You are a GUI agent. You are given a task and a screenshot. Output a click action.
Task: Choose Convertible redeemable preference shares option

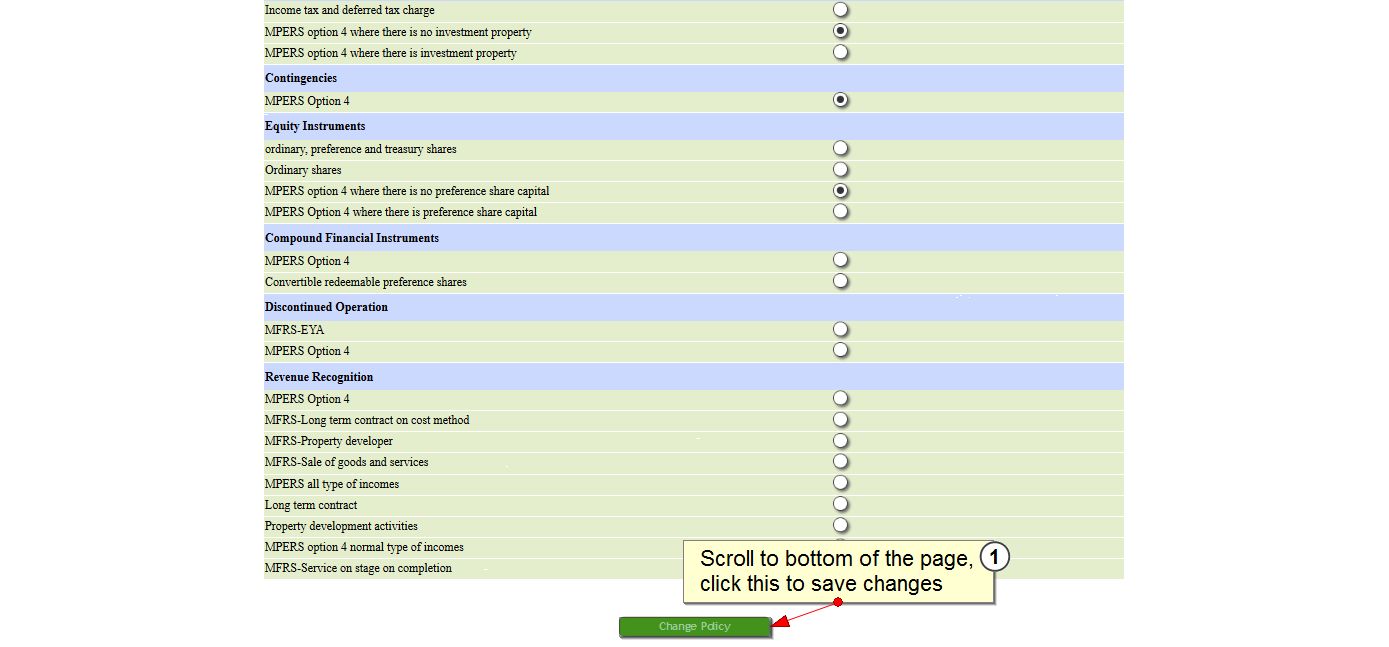point(841,281)
